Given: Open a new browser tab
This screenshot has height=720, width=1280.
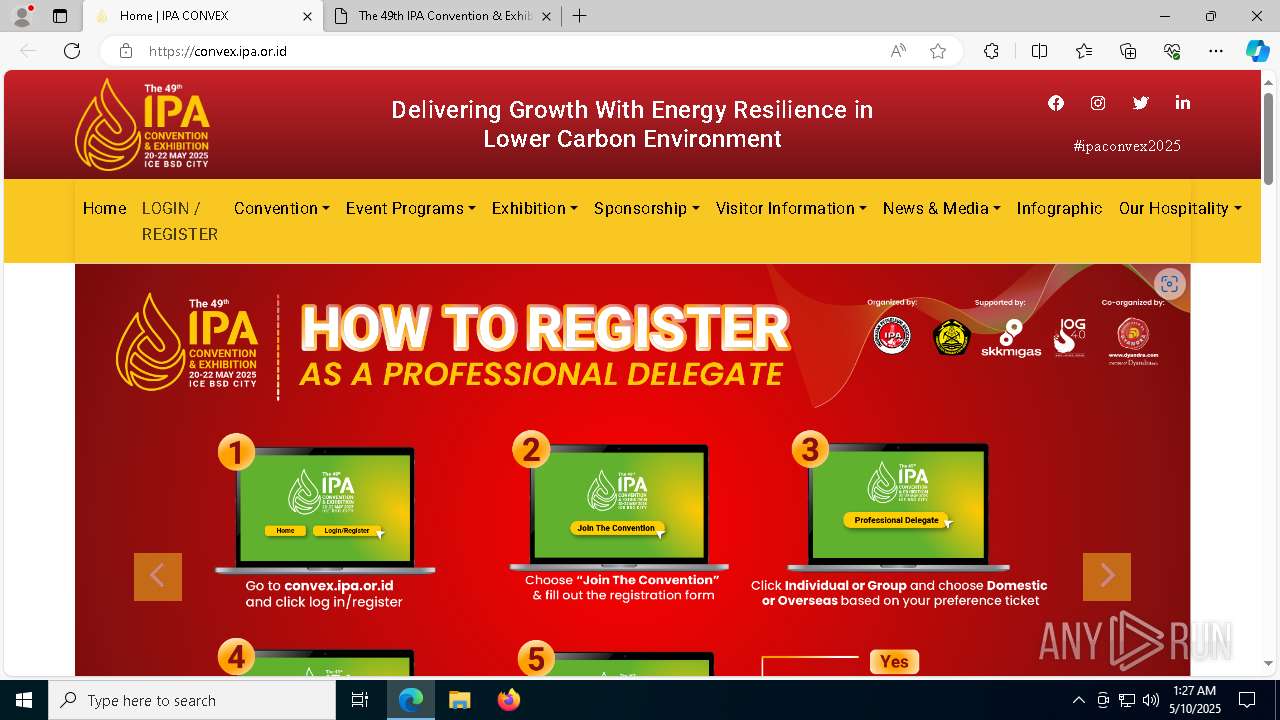Looking at the screenshot, I should point(580,16).
